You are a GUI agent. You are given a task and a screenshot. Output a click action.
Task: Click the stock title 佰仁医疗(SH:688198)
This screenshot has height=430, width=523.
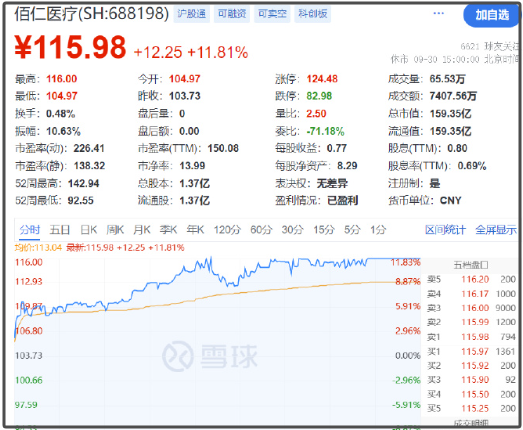[x=92, y=14]
